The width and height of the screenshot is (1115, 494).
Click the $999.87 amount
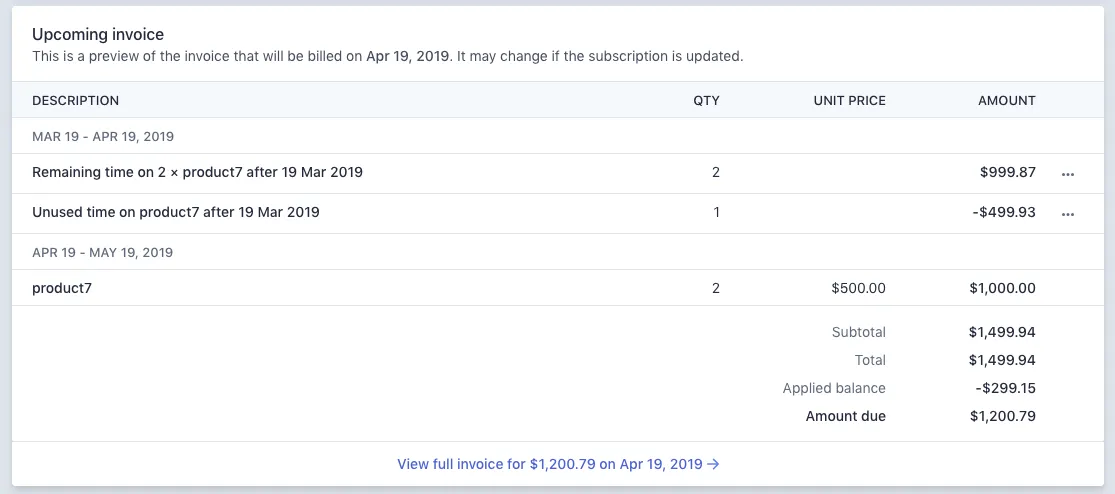pos(1008,172)
